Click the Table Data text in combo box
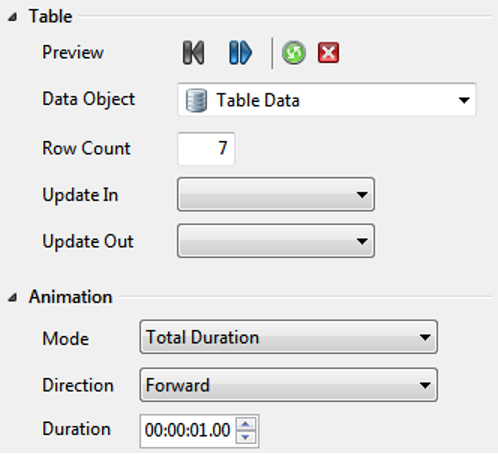 click(x=258, y=100)
